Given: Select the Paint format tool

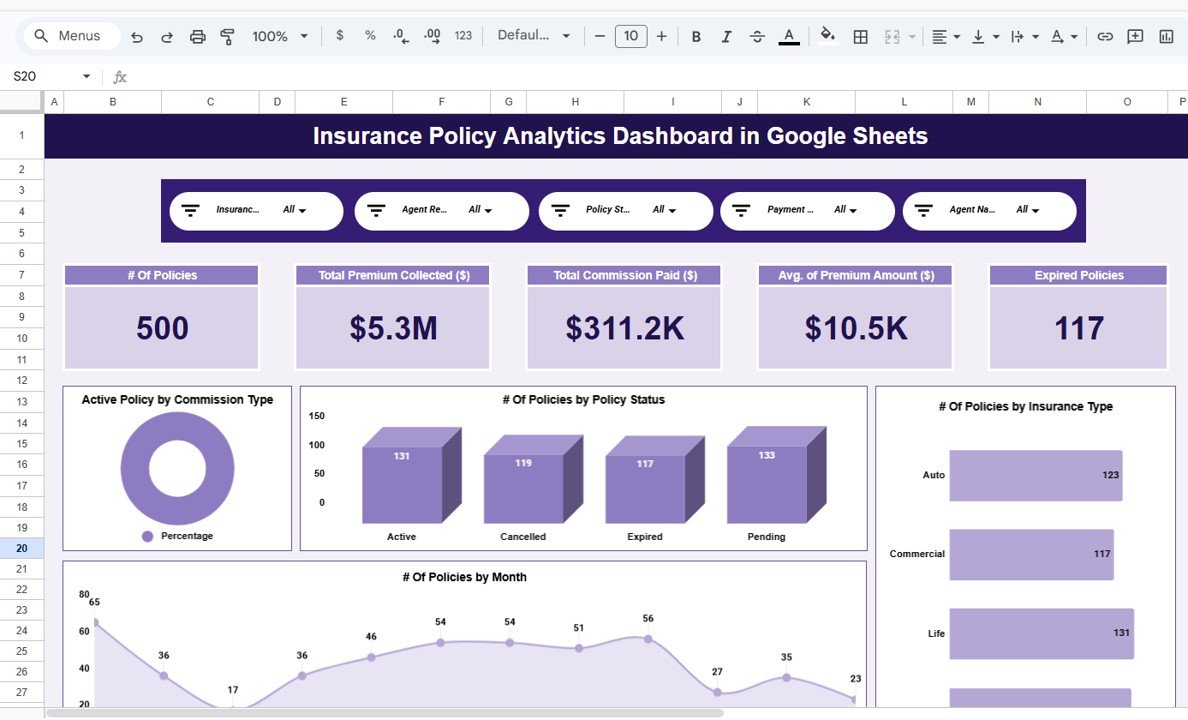Looking at the screenshot, I should [x=228, y=35].
